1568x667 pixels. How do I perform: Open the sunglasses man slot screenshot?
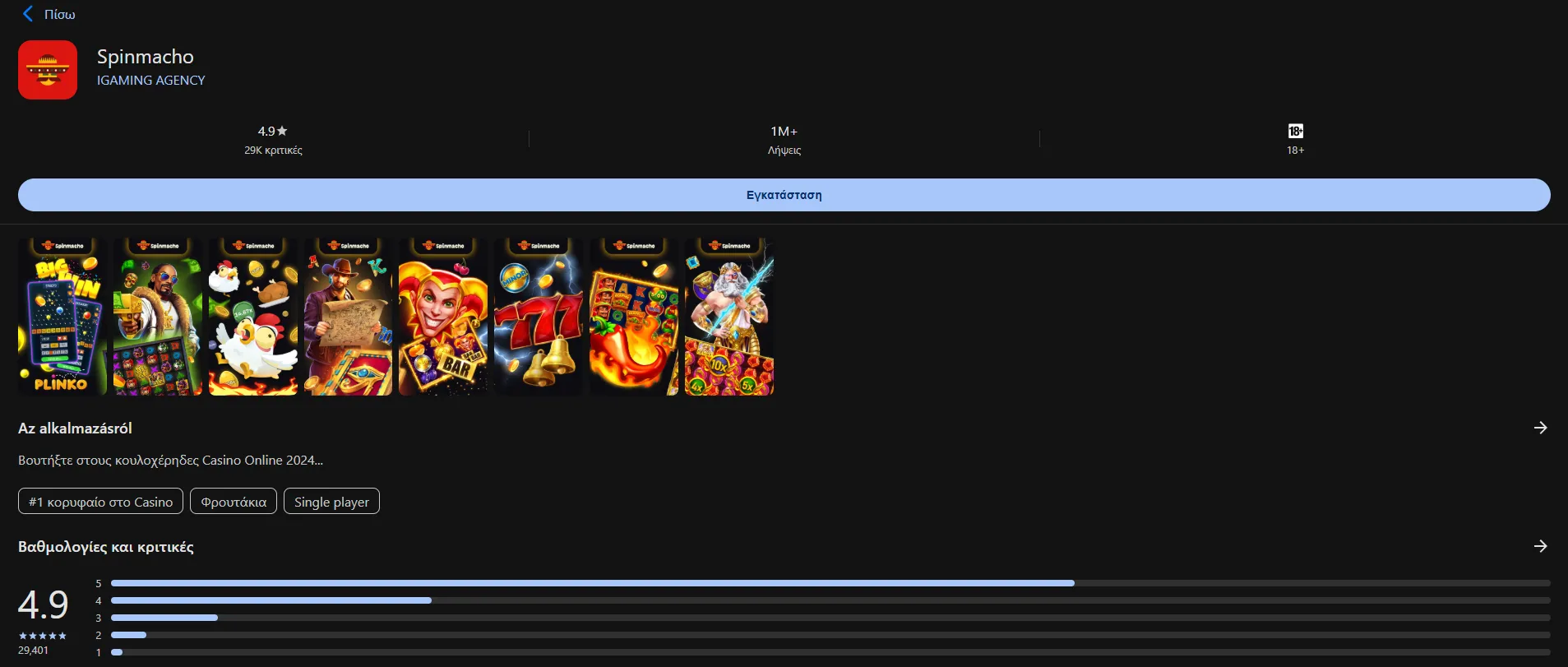tap(158, 317)
